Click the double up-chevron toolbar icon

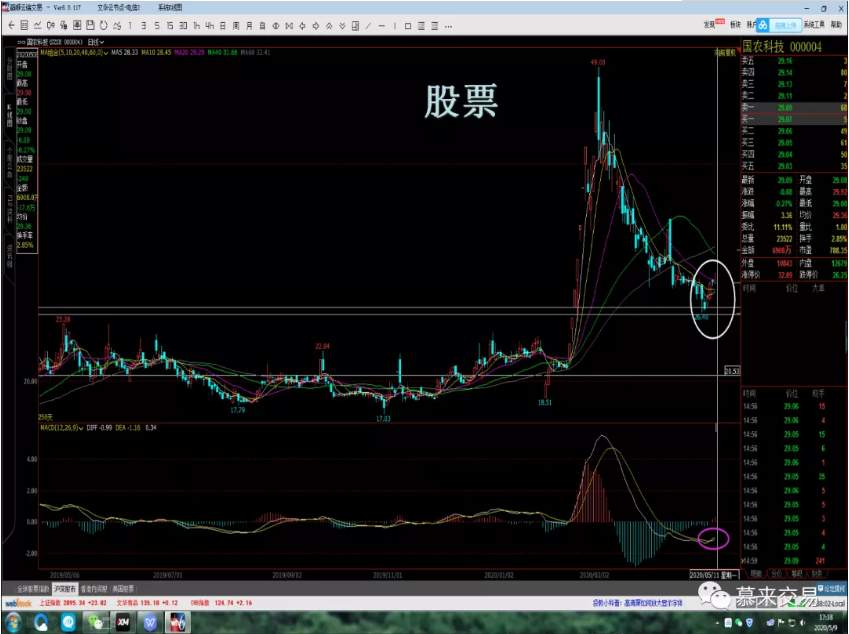(x=329, y=25)
